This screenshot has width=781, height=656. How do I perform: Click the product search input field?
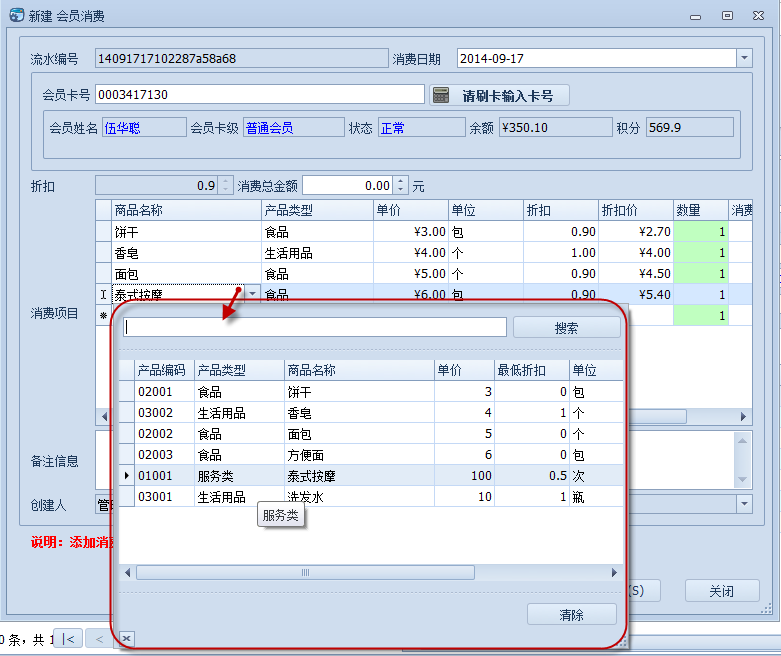pos(315,327)
